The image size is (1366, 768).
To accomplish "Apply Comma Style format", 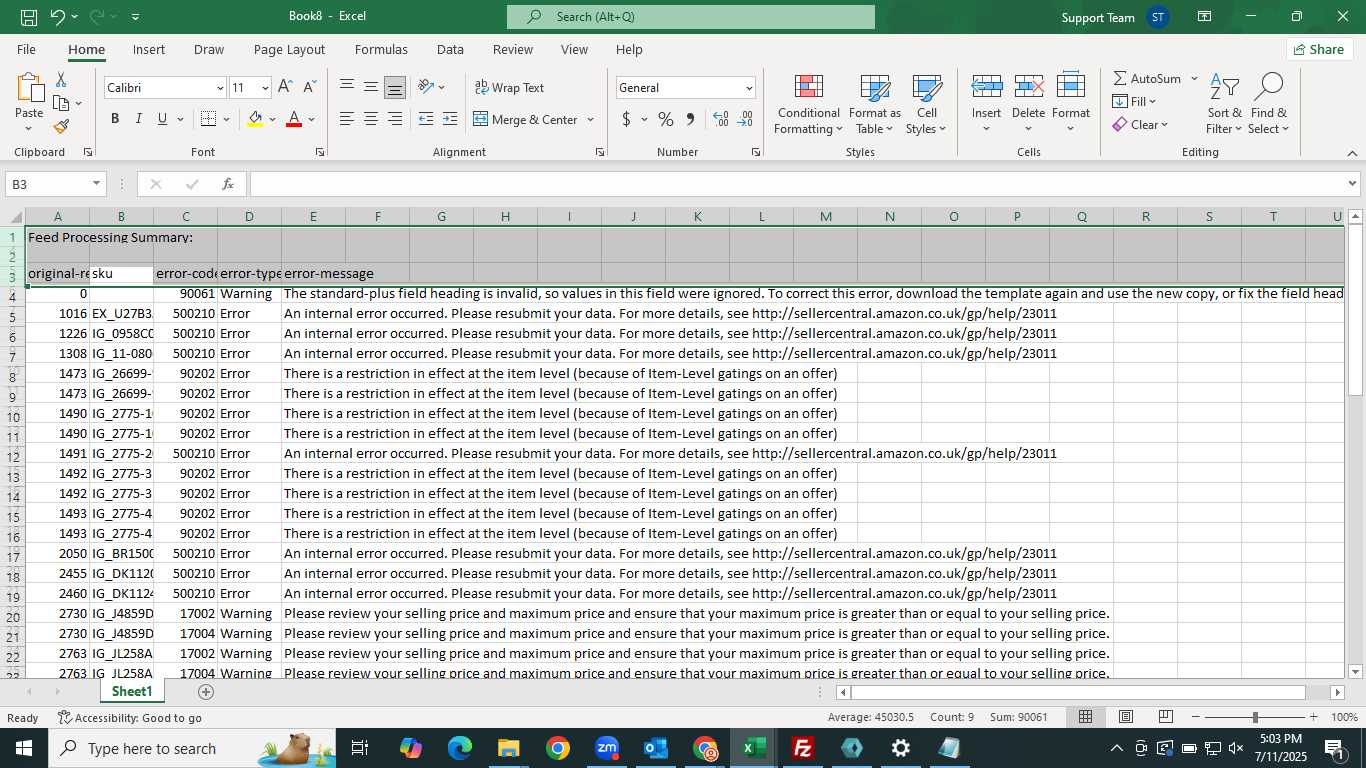I will [x=690, y=119].
